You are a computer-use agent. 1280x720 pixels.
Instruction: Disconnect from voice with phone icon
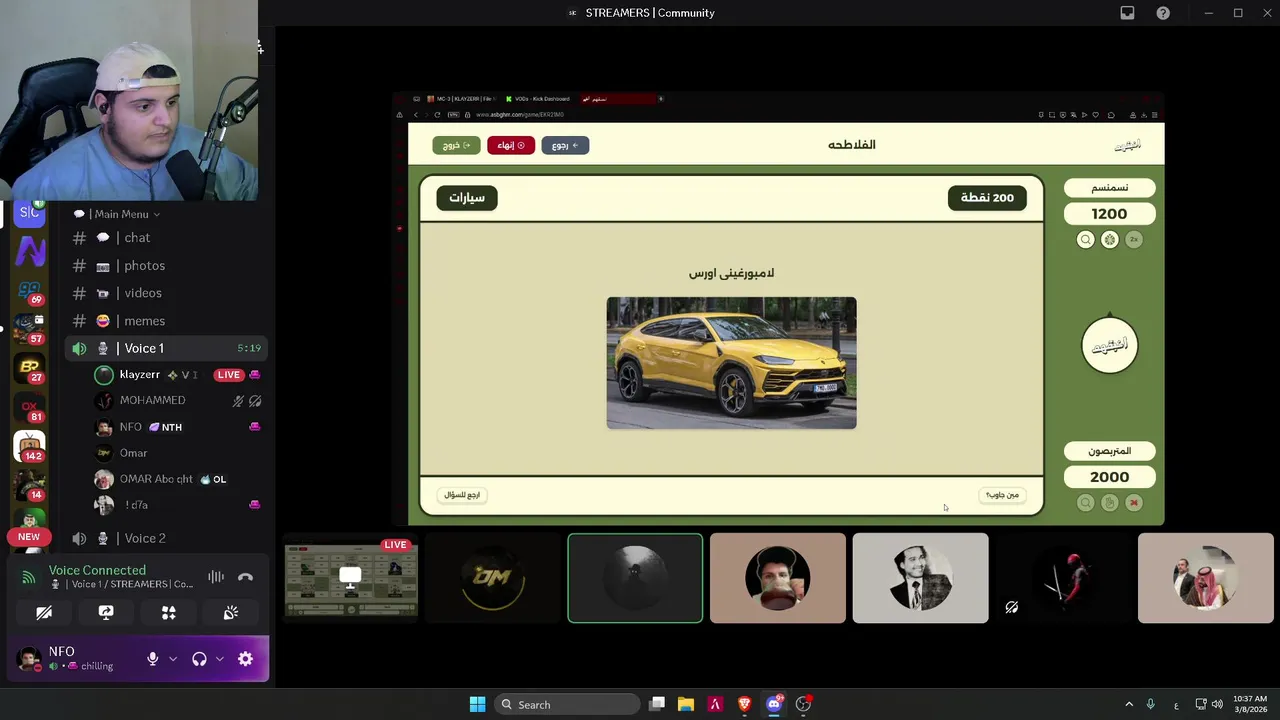(245, 577)
